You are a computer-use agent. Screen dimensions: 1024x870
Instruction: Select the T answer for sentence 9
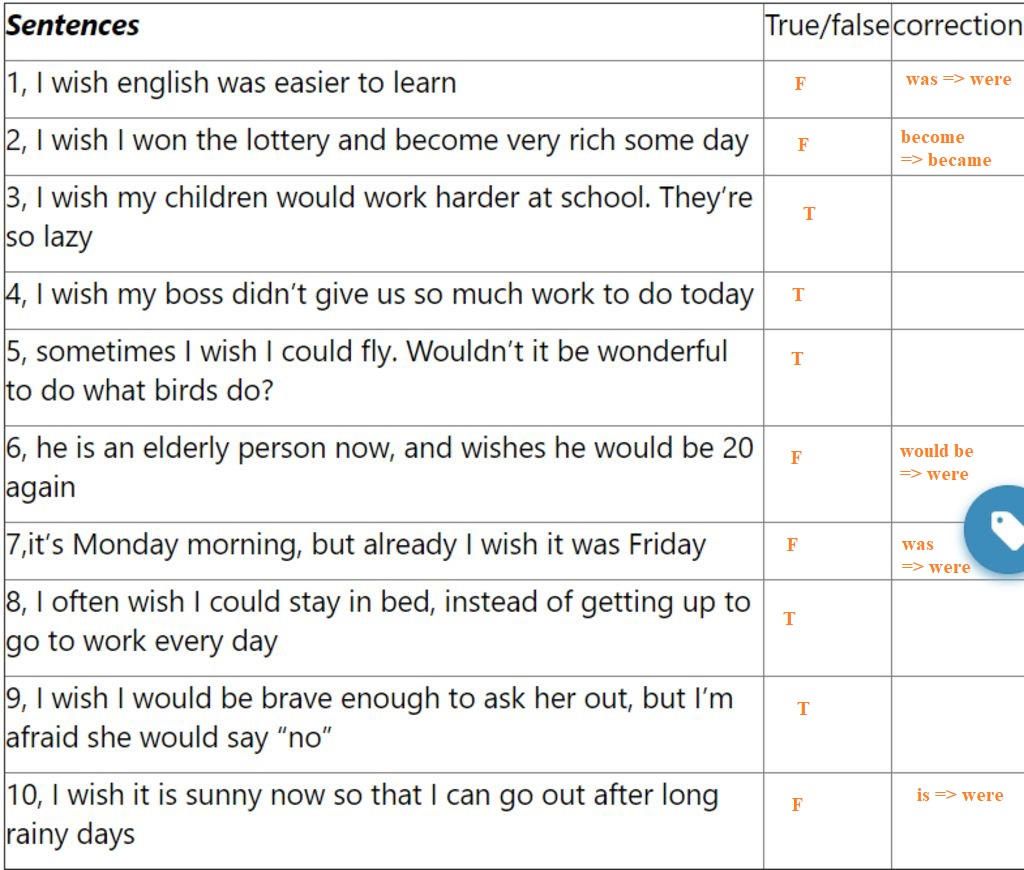click(803, 709)
